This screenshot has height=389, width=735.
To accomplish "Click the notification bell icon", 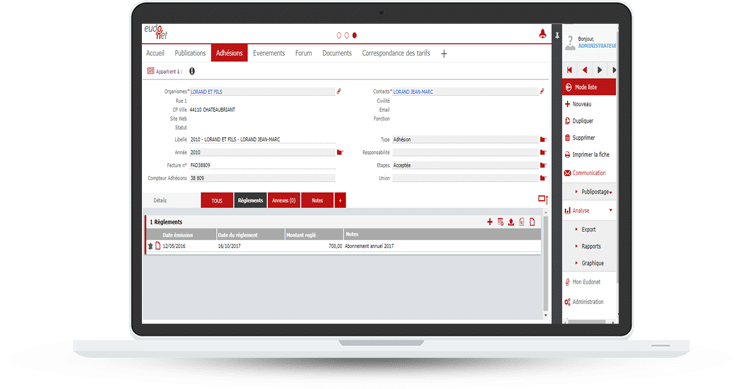I will tap(542, 34).
